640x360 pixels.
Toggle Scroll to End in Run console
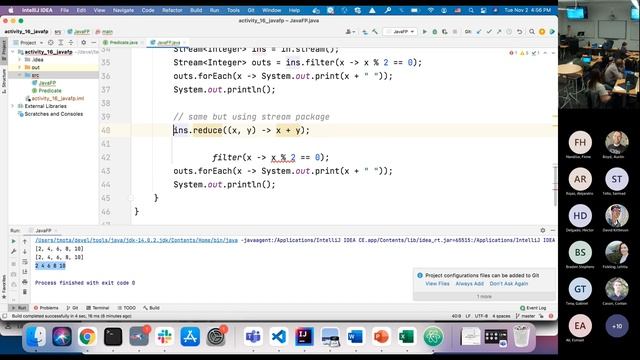(x=24, y=272)
